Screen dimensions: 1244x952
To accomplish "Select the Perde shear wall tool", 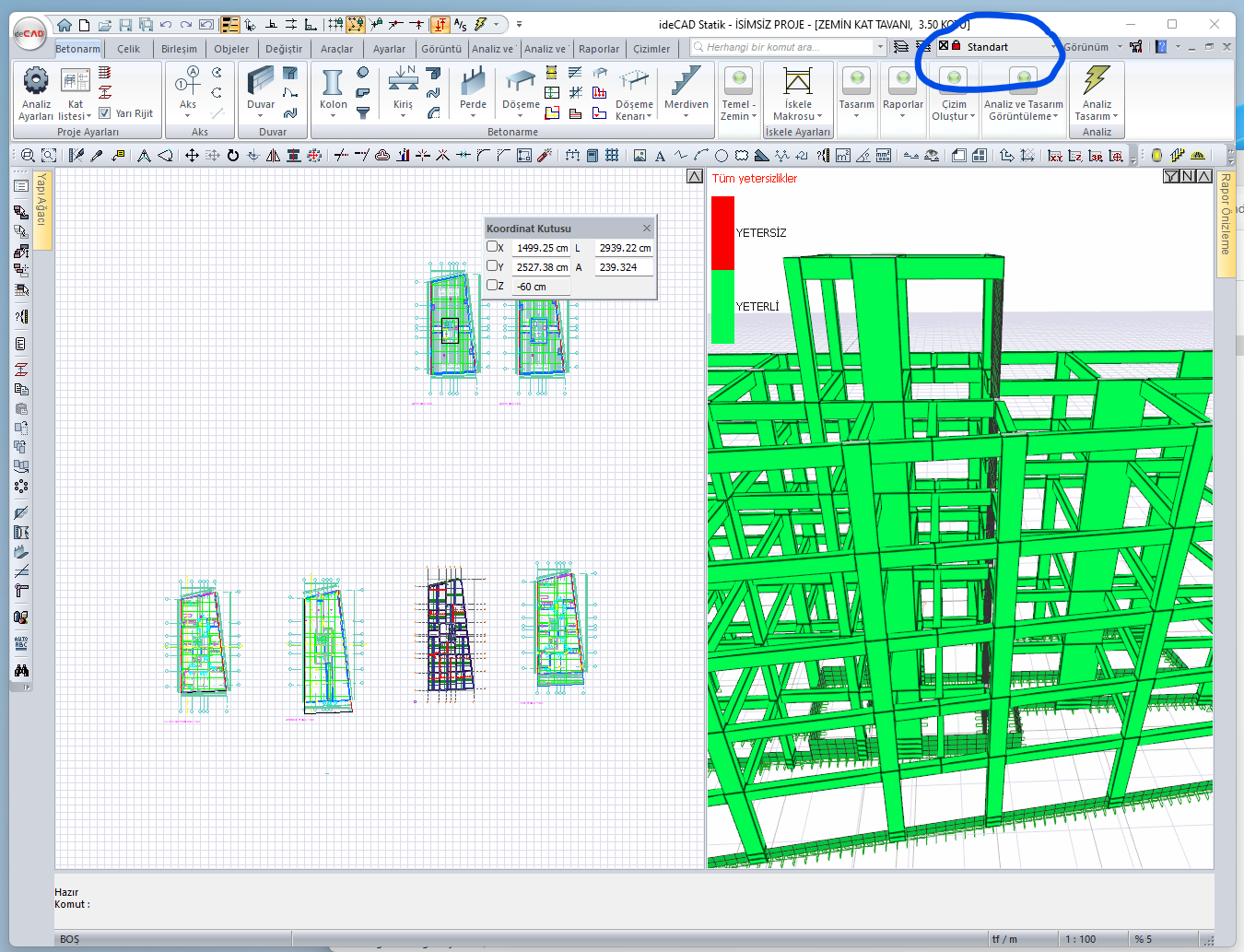I will [x=473, y=82].
